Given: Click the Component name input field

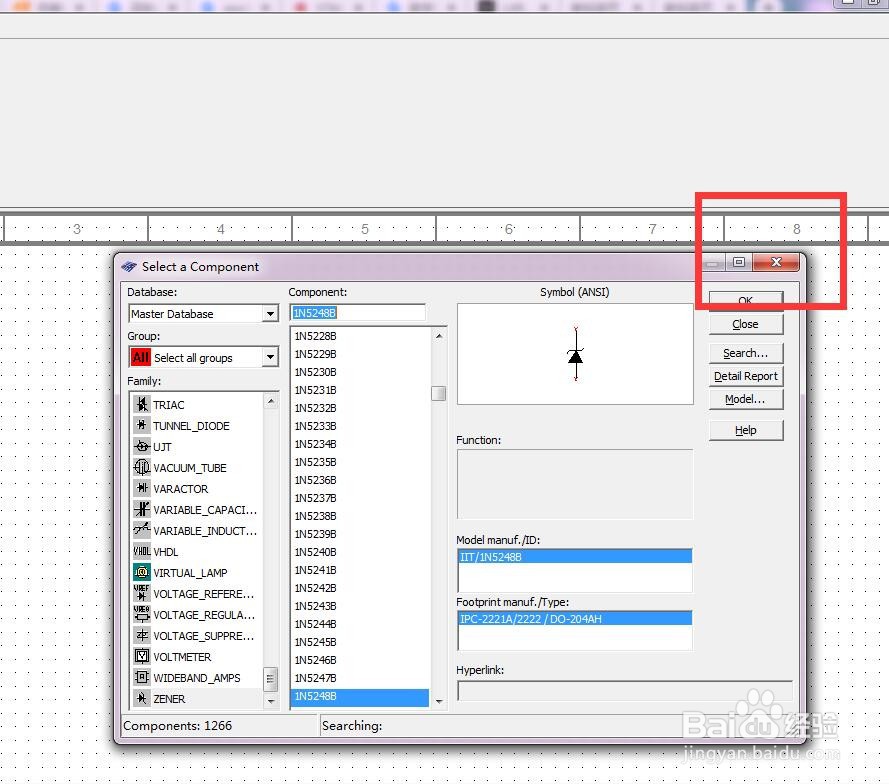Looking at the screenshot, I should pyautogui.click(x=358, y=313).
